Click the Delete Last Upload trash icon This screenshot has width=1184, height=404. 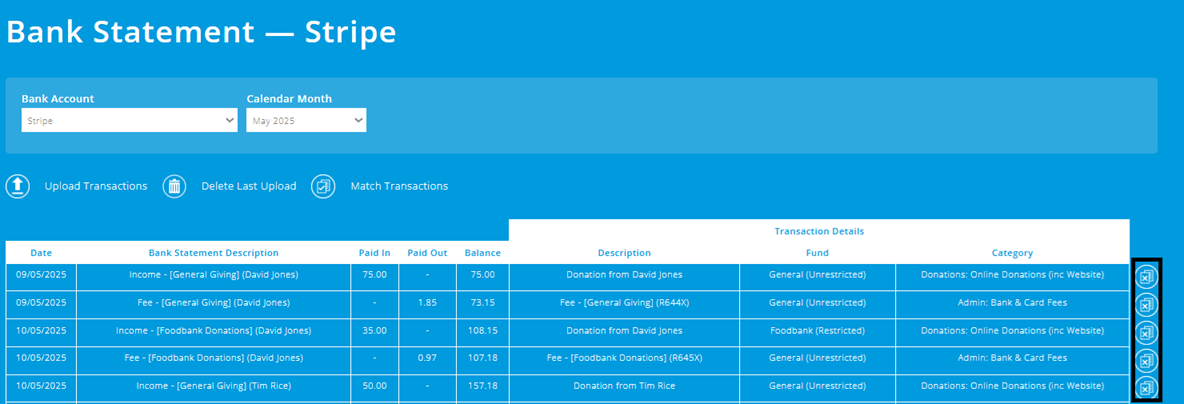click(174, 186)
